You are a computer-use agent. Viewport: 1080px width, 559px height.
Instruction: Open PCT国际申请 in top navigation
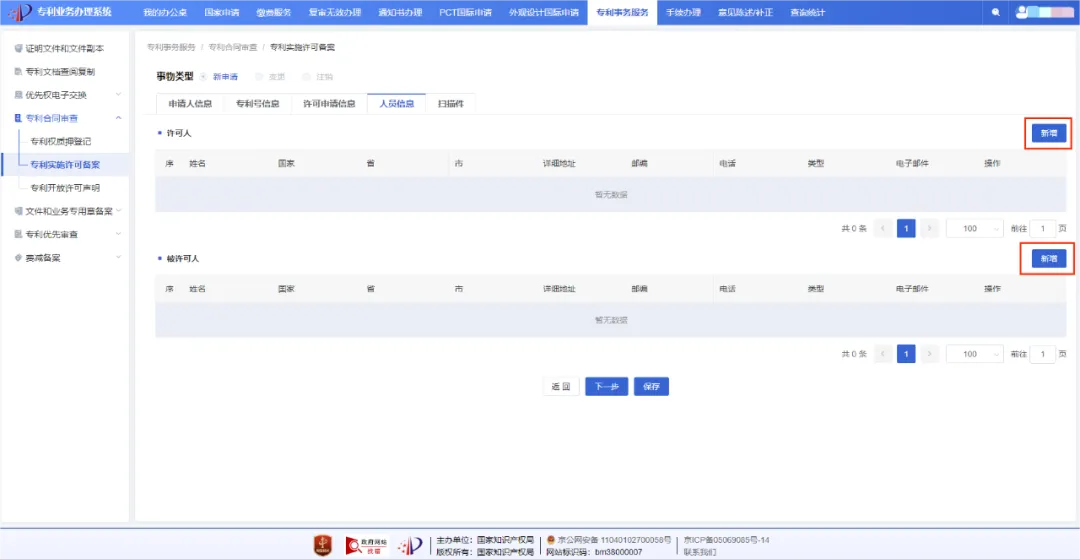(x=466, y=12)
